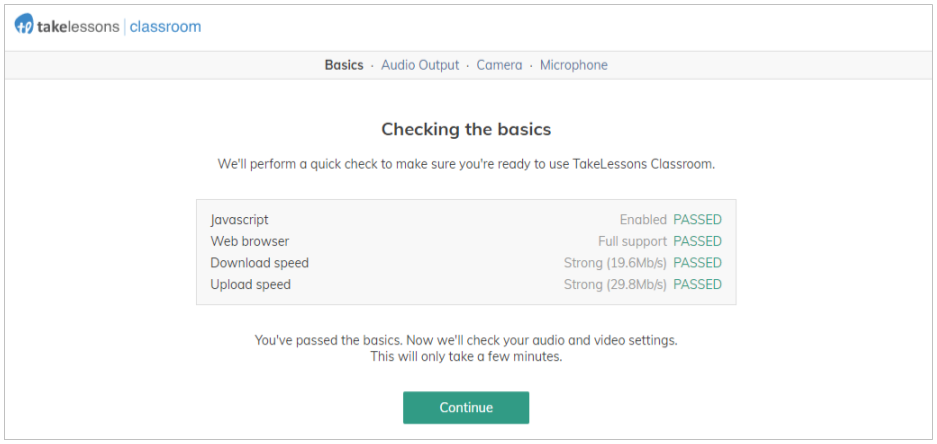The image size is (937, 444).
Task: Click the TakeLessons logo icon
Action: [x=25, y=26]
